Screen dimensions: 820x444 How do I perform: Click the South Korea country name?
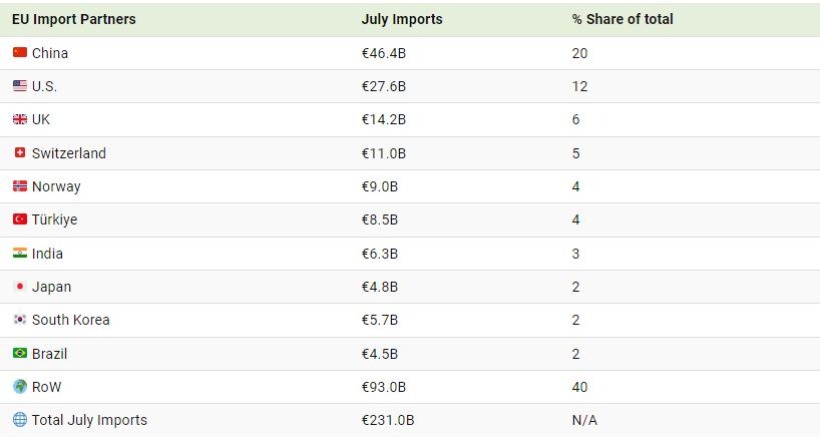(x=71, y=320)
